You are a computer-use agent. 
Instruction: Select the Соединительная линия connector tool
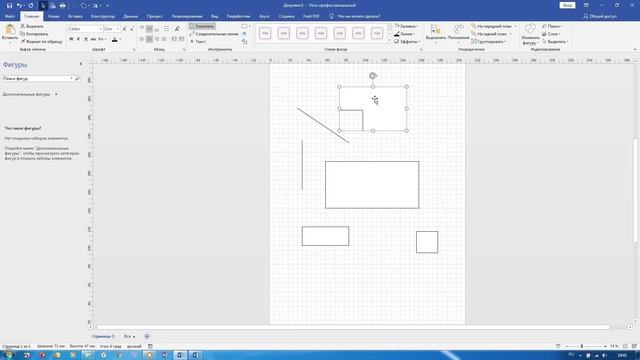coord(214,34)
